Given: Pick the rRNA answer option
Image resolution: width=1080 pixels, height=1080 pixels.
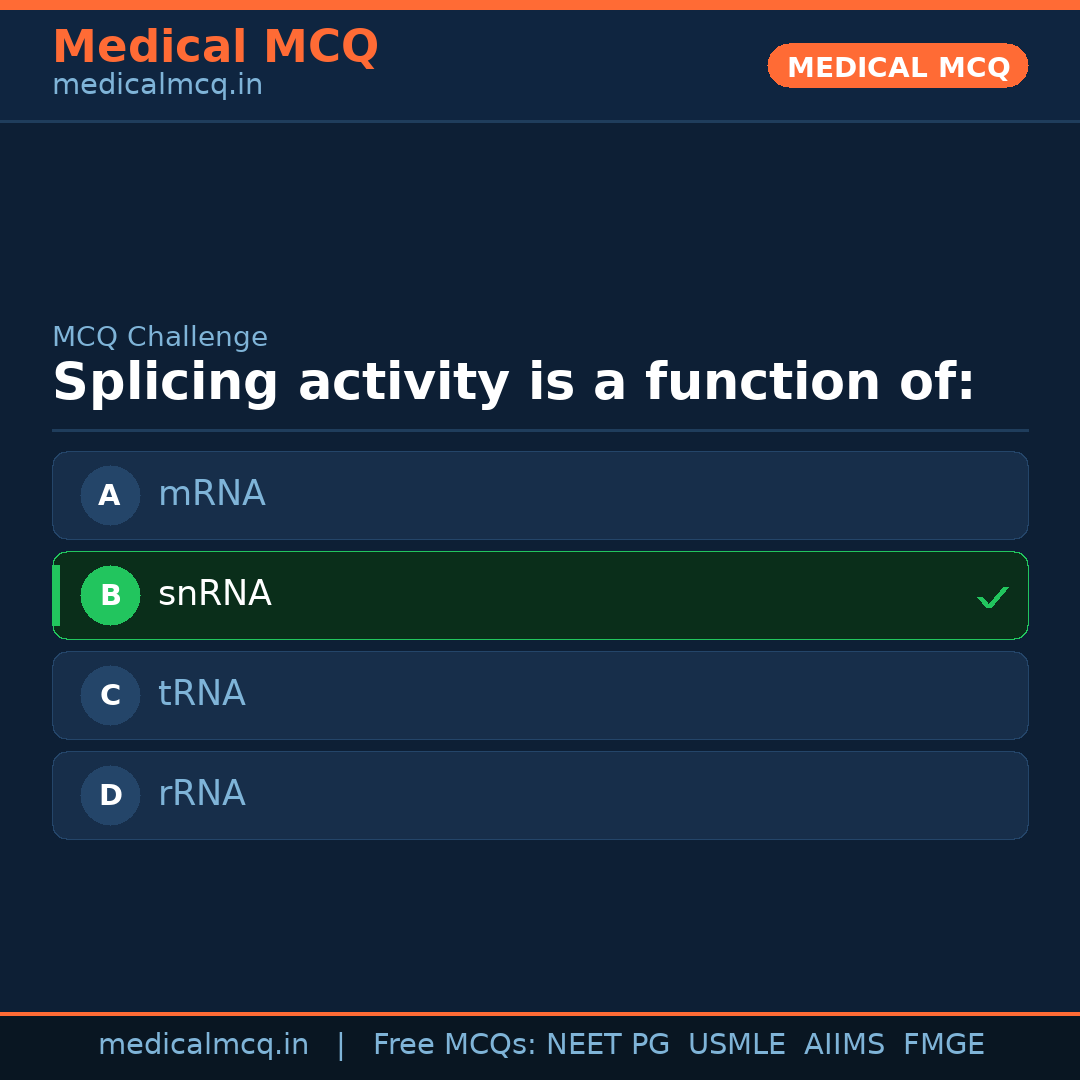Looking at the screenshot, I should 540,795.
